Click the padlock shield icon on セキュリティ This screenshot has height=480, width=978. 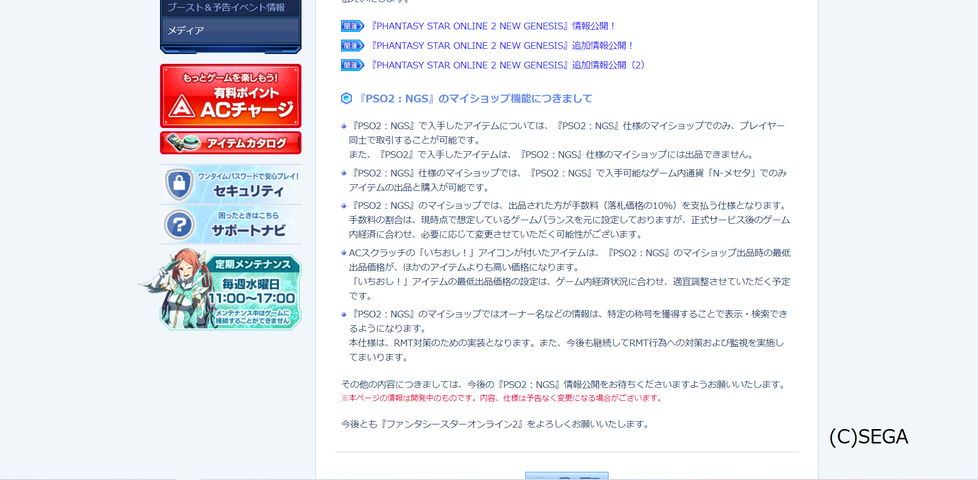click(x=179, y=185)
